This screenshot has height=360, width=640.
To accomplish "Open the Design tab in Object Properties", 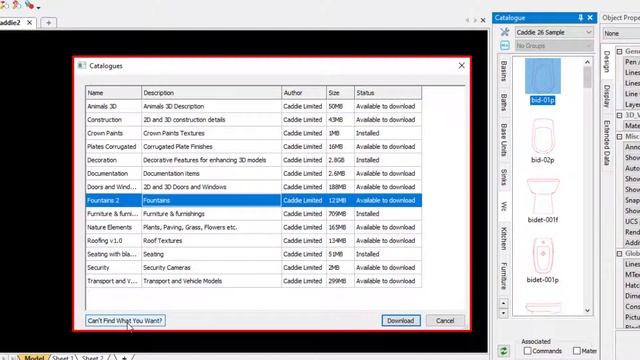I will [607, 62].
